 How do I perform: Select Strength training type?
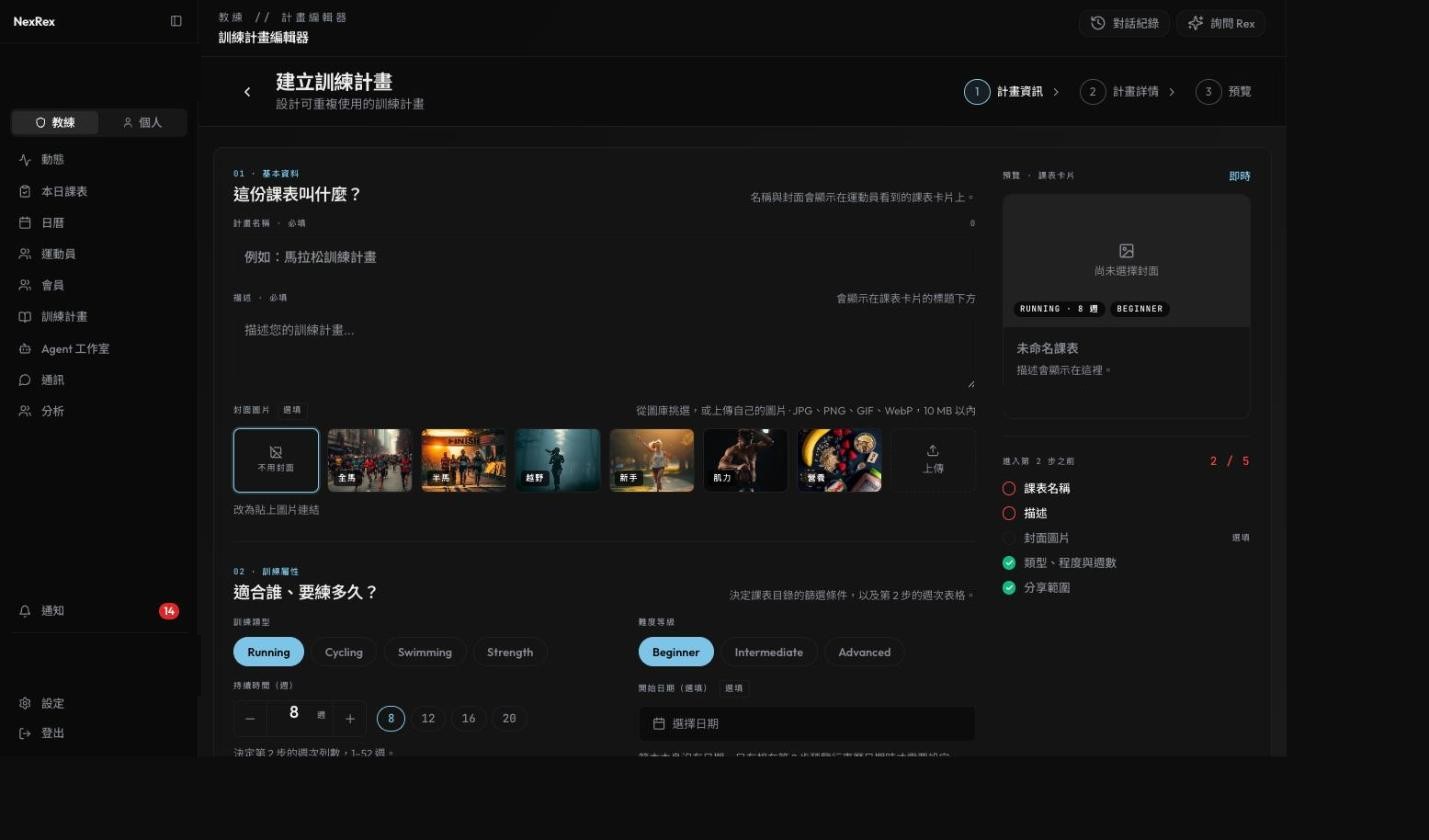pyautogui.click(x=510, y=652)
